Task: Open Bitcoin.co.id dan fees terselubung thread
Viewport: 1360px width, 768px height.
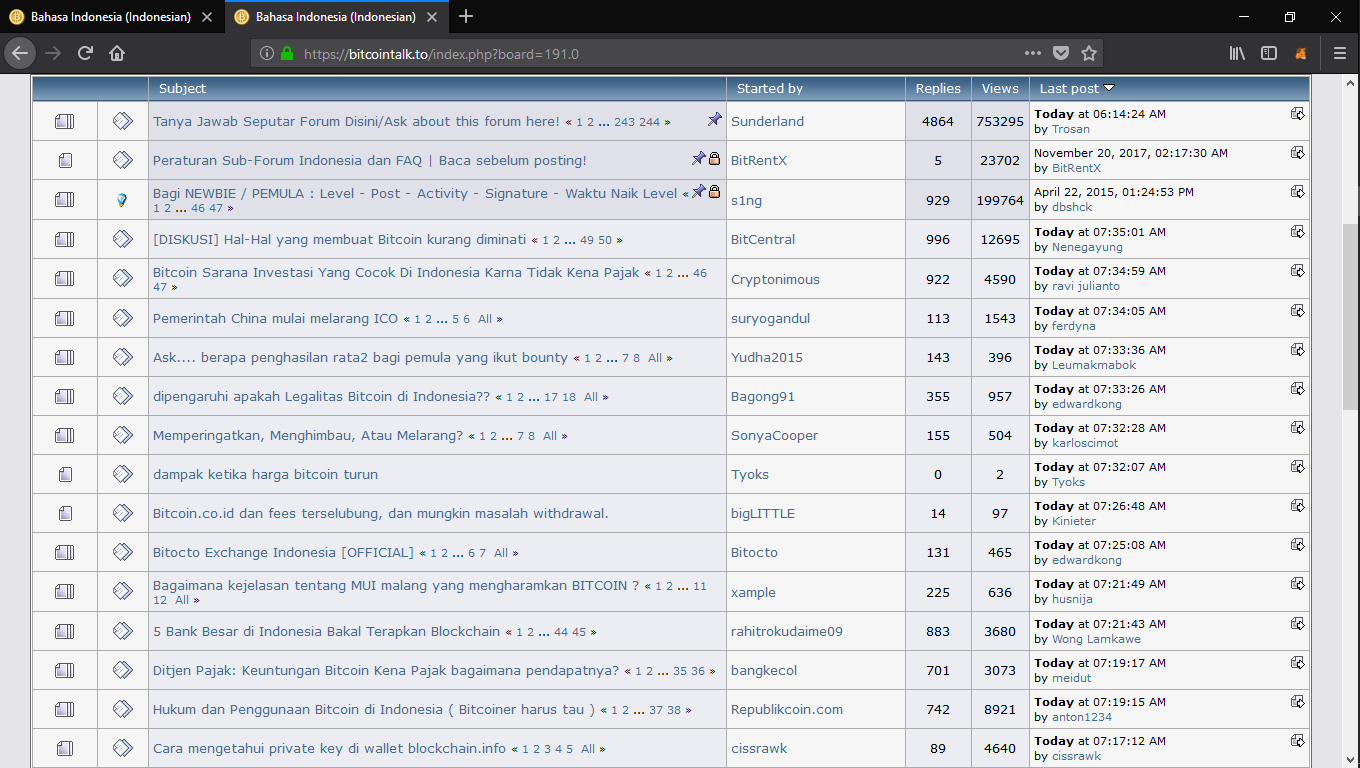Action: click(x=381, y=513)
